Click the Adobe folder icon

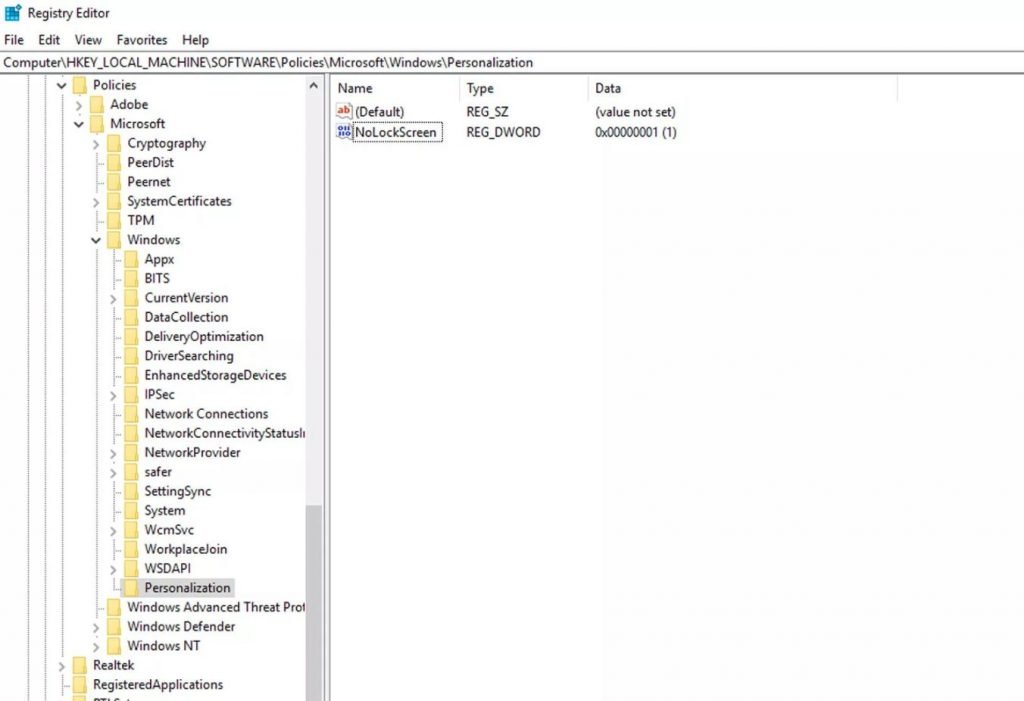[x=97, y=105]
